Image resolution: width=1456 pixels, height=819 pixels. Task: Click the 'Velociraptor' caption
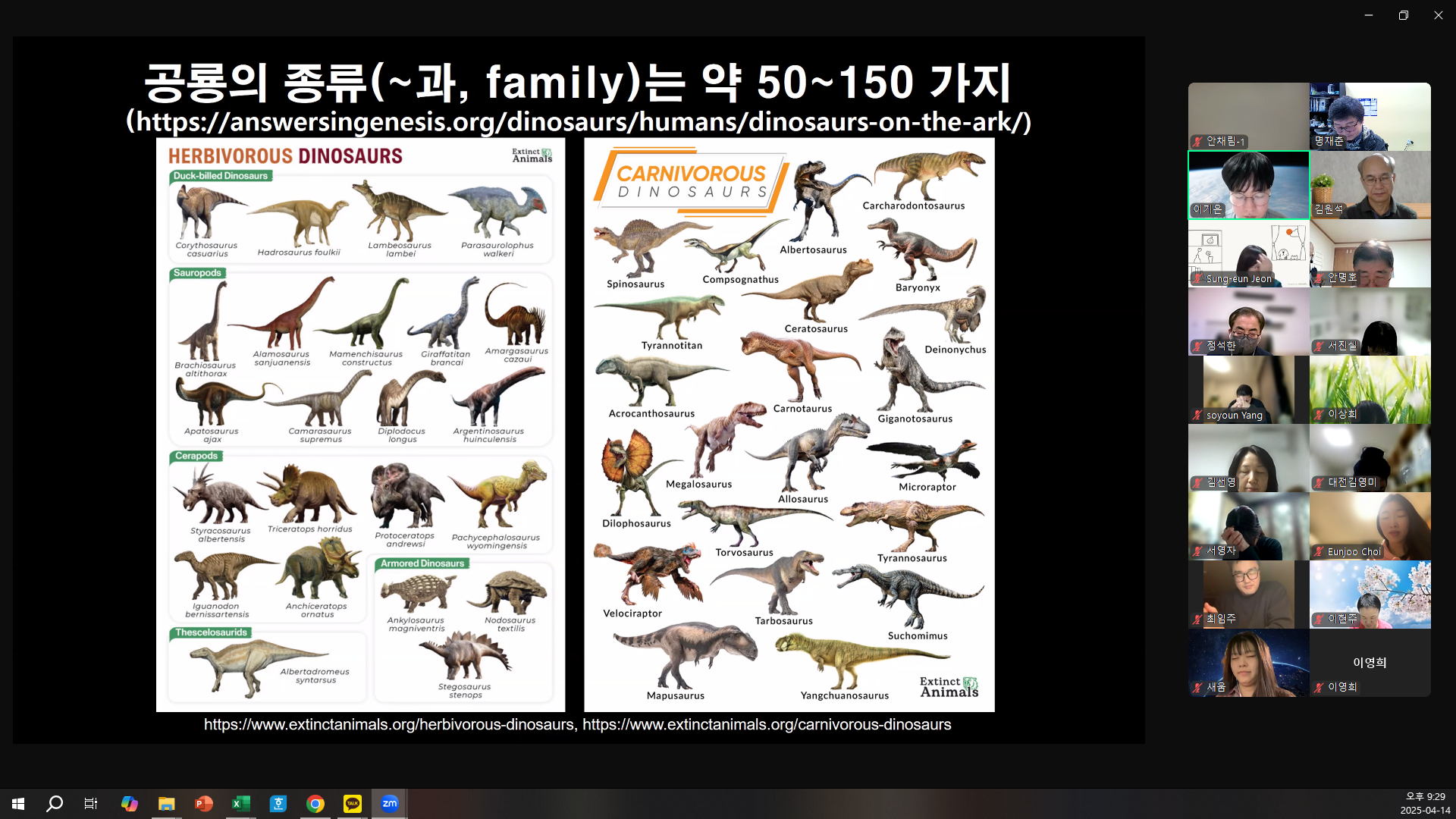click(632, 613)
